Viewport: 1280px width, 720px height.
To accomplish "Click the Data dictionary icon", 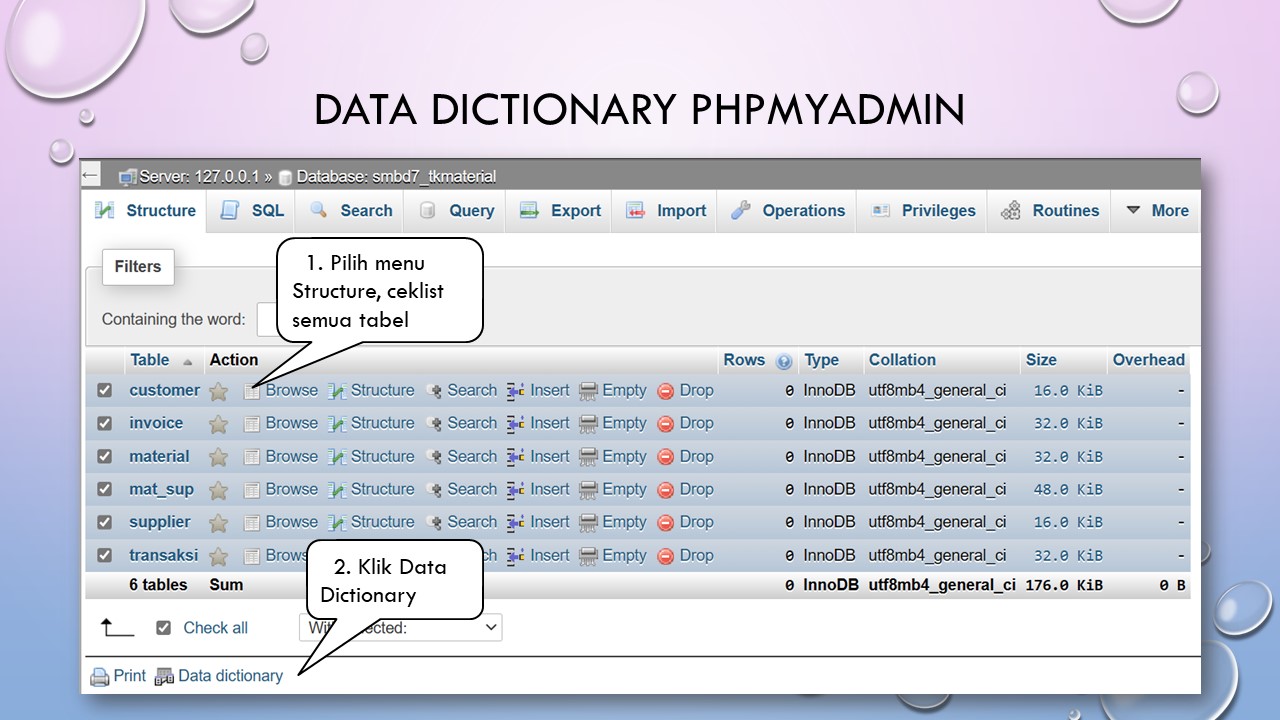I will pos(164,677).
